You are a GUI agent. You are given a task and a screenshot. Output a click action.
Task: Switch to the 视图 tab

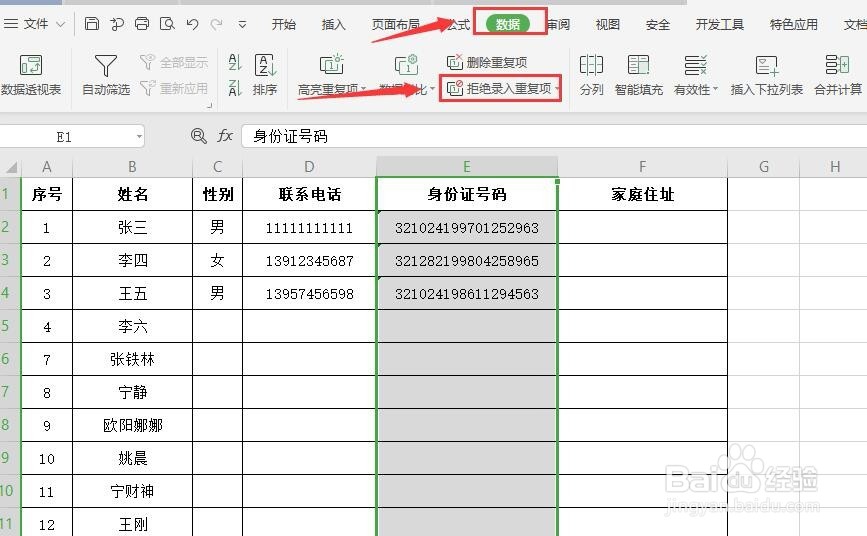[x=608, y=24]
